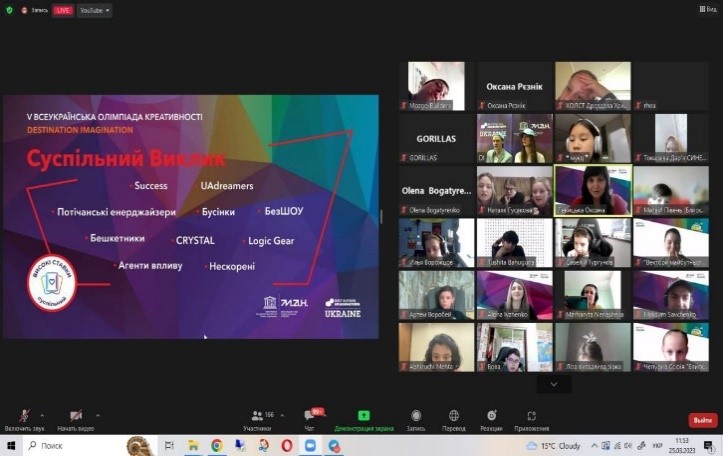Open the Вид view menu
This screenshot has height=456, width=723.
(x=708, y=9)
